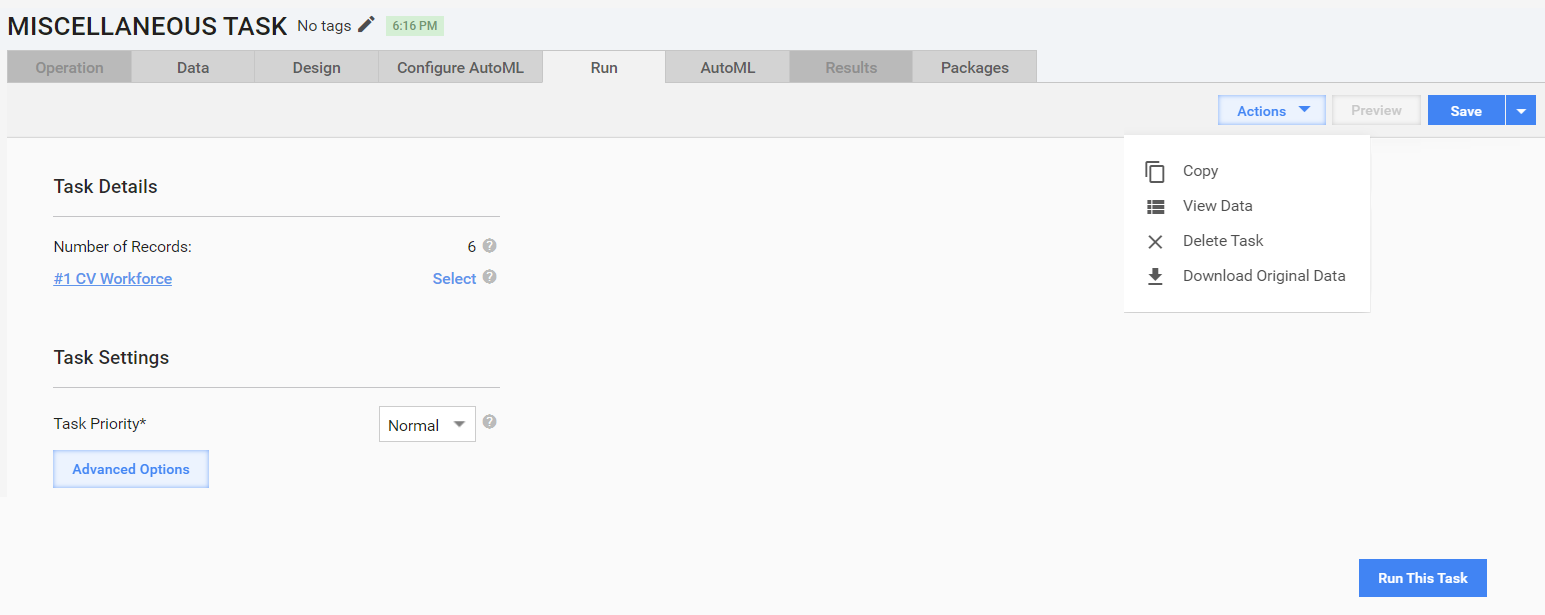
Task: Click help icon beside Number of Records
Action: 489,246
